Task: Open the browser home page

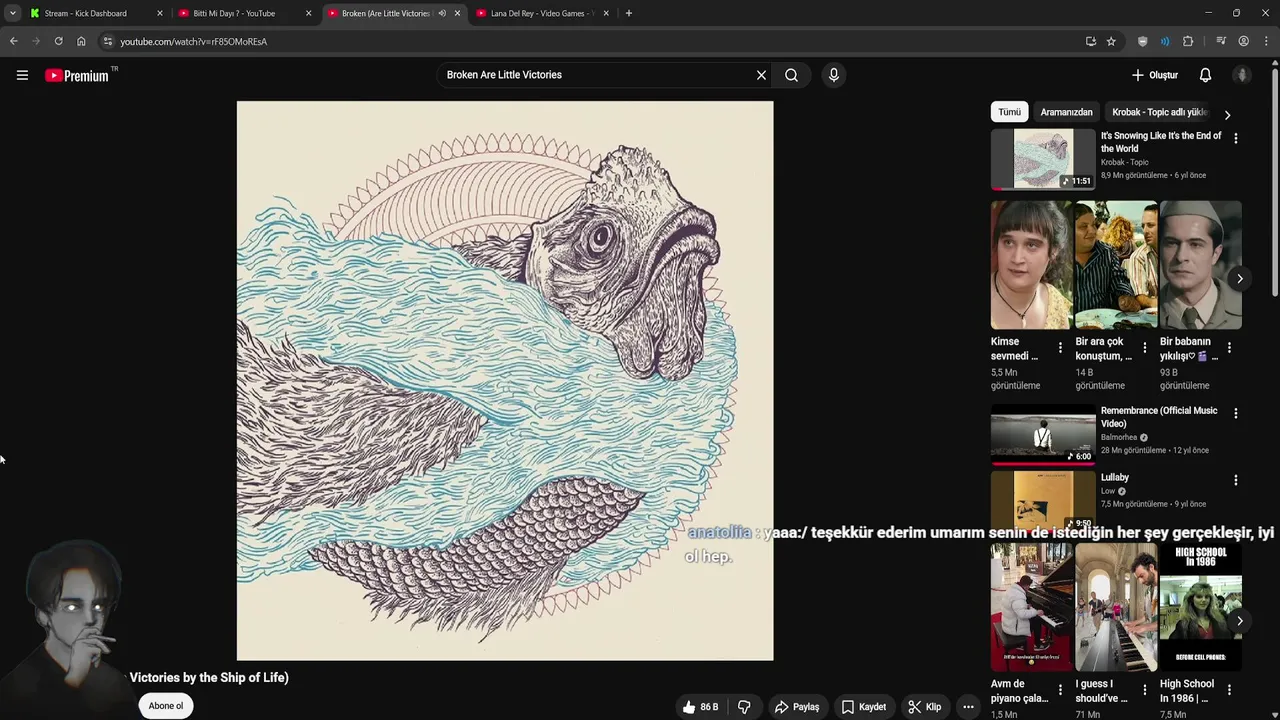Action: click(81, 41)
